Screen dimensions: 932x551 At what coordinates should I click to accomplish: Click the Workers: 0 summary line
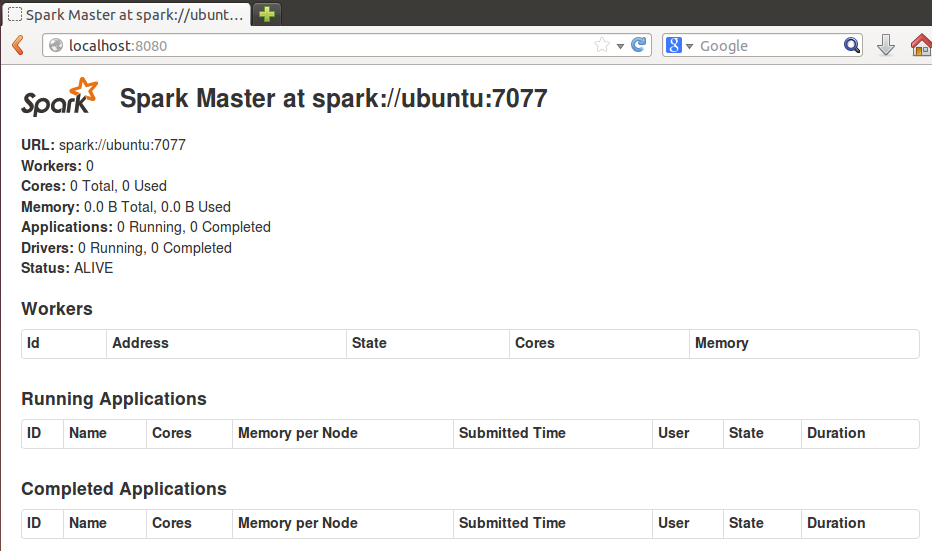(x=58, y=166)
